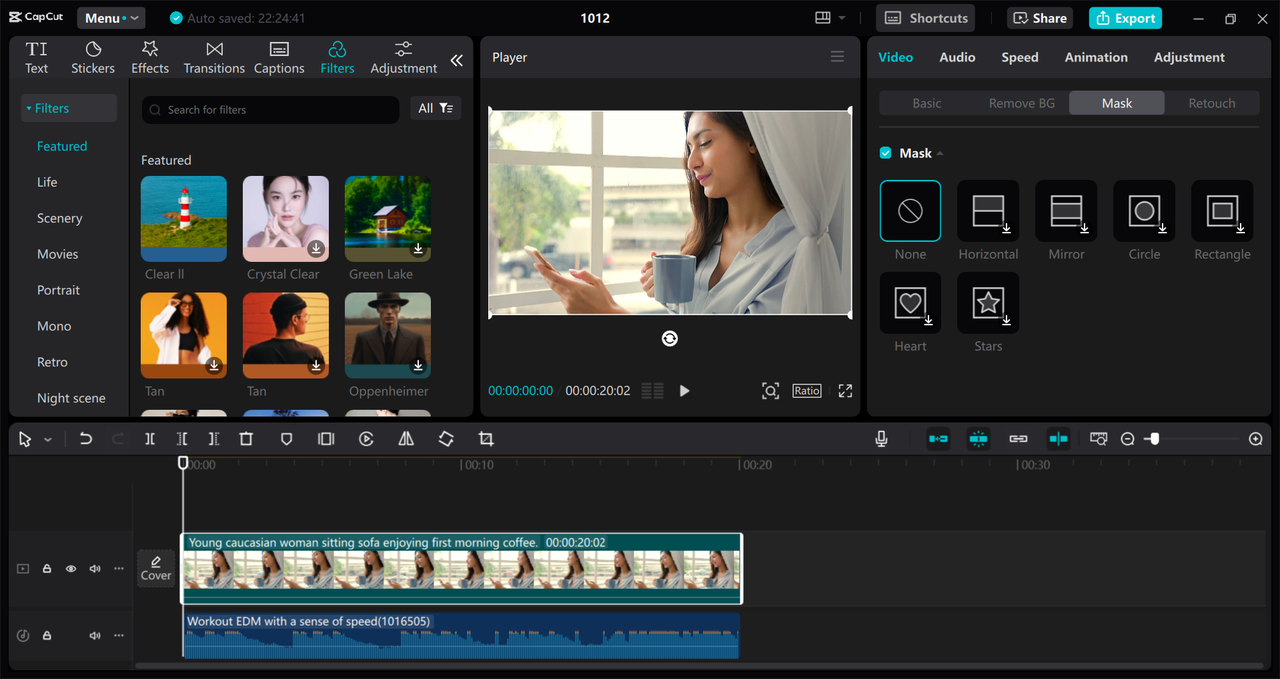1280x679 pixels.
Task: Click the Share button
Action: (1040, 18)
